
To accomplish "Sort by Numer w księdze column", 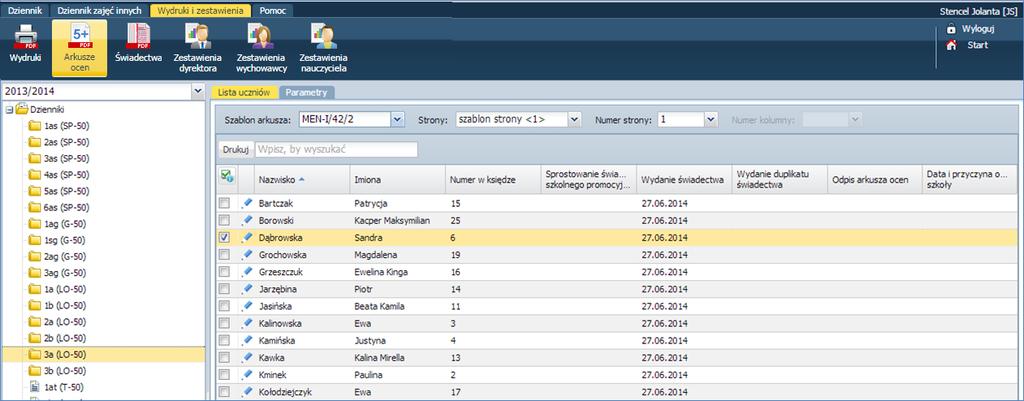I will (x=492, y=180).
